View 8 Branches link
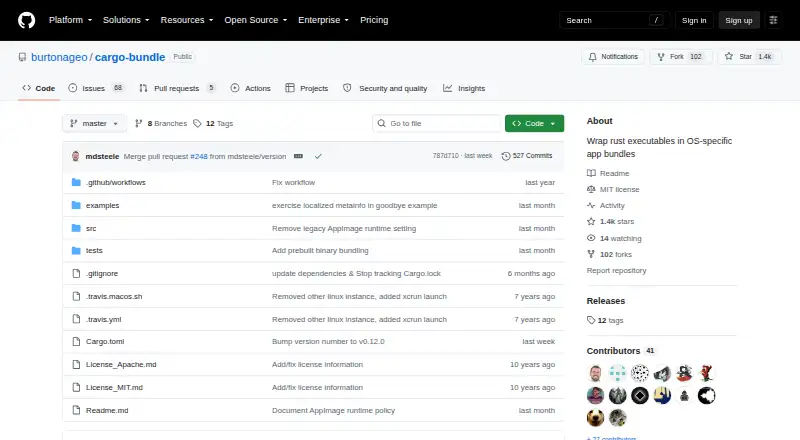This screenshot has height=440, width=800. 161,124
